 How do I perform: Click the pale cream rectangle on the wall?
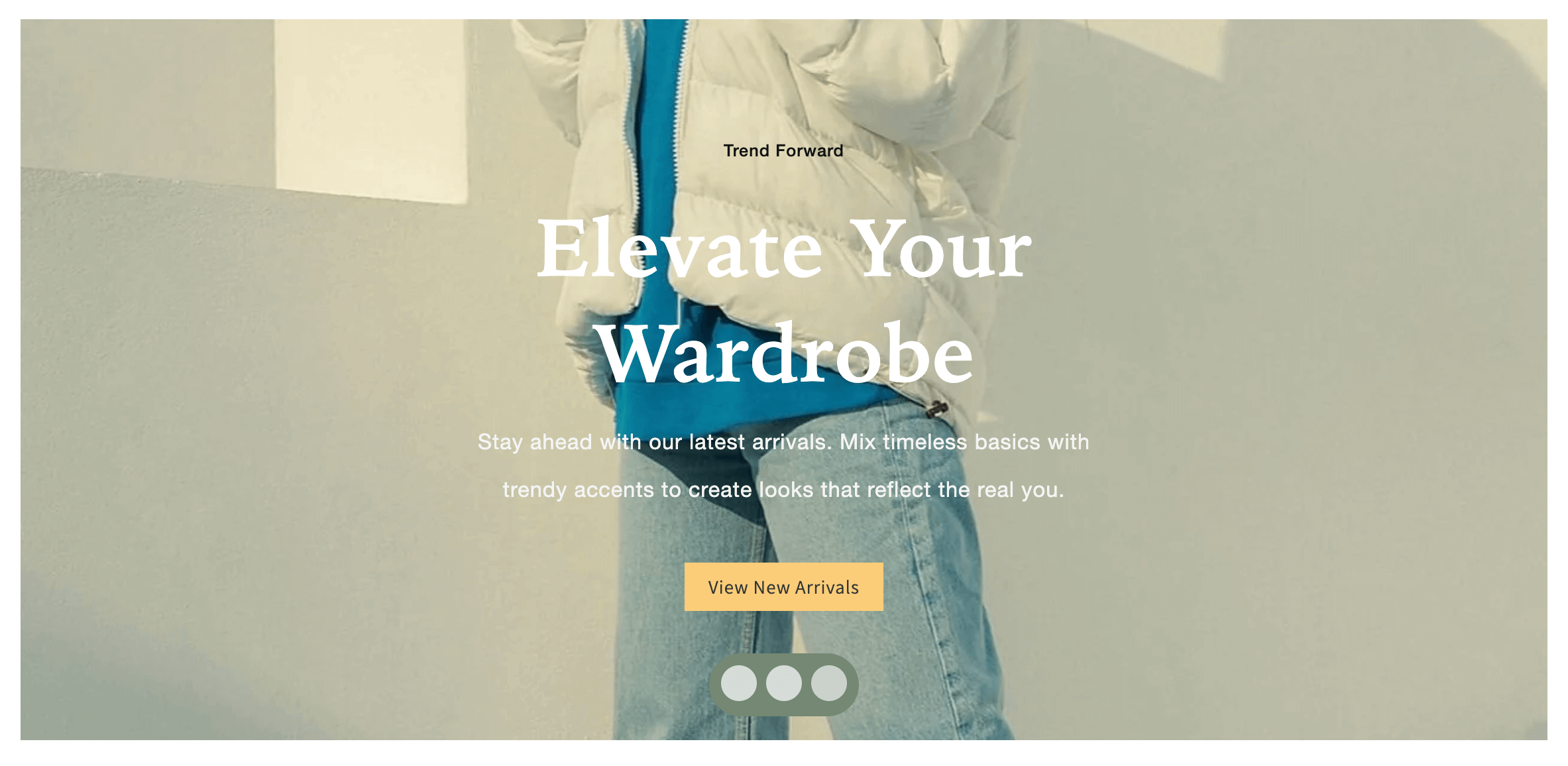[x=371, y=109]
